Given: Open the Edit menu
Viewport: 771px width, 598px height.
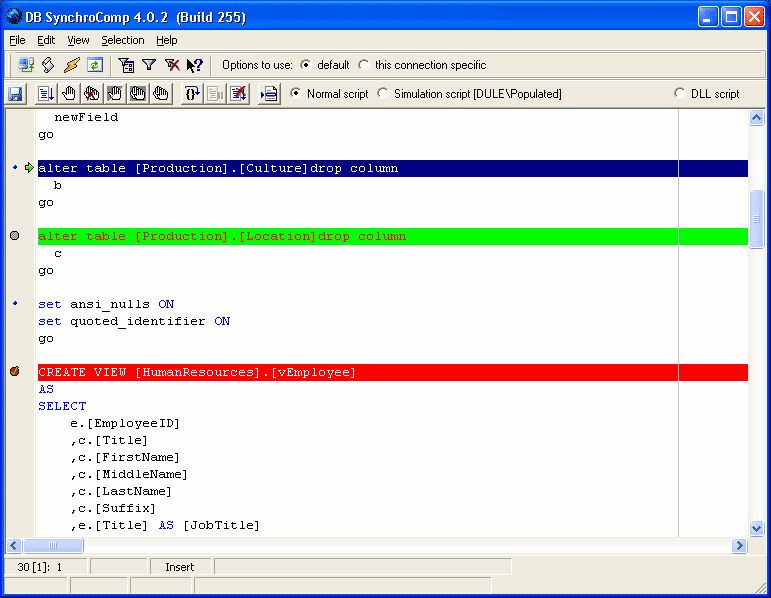Looking at the screenshot, I should click(46, 40).
